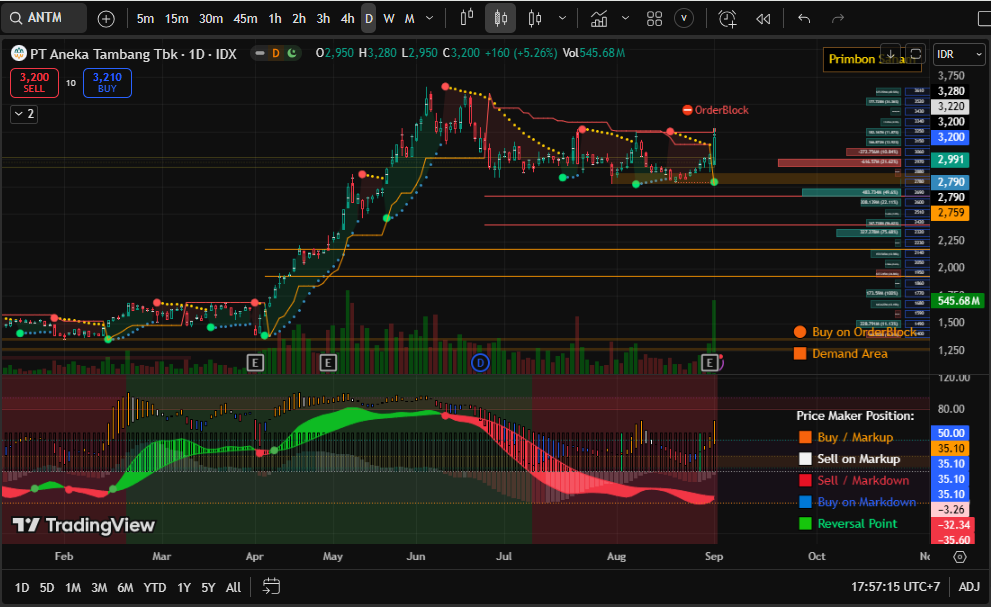Viewport: 991px width, 607px height.
Task: Expand the favorite indicators dropdown arrow
Action: point(625,18)
